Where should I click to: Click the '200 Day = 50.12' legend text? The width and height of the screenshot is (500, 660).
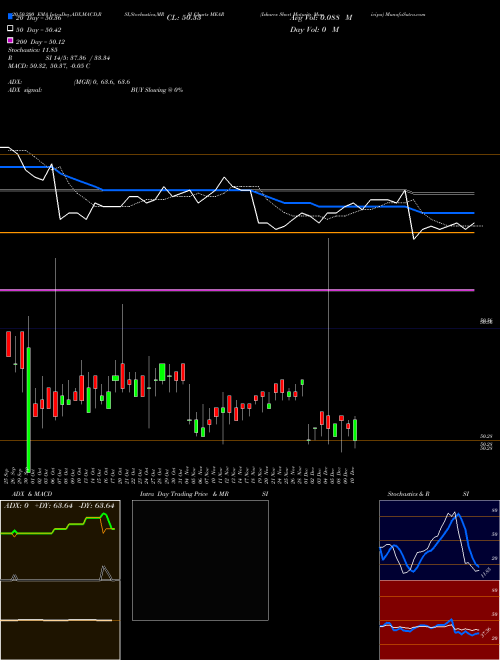coord(40,42)
